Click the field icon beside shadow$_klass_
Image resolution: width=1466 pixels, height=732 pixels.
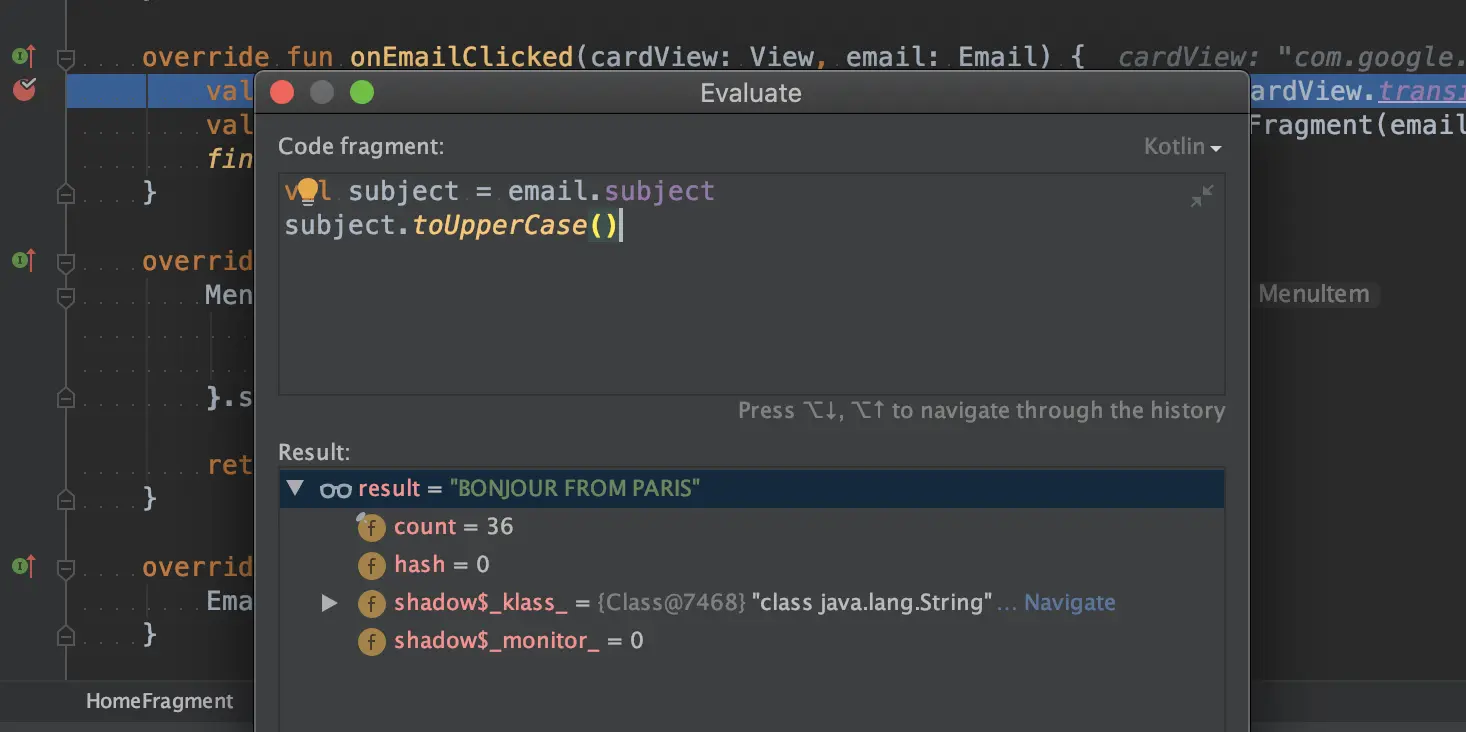[x=371, y=603]
